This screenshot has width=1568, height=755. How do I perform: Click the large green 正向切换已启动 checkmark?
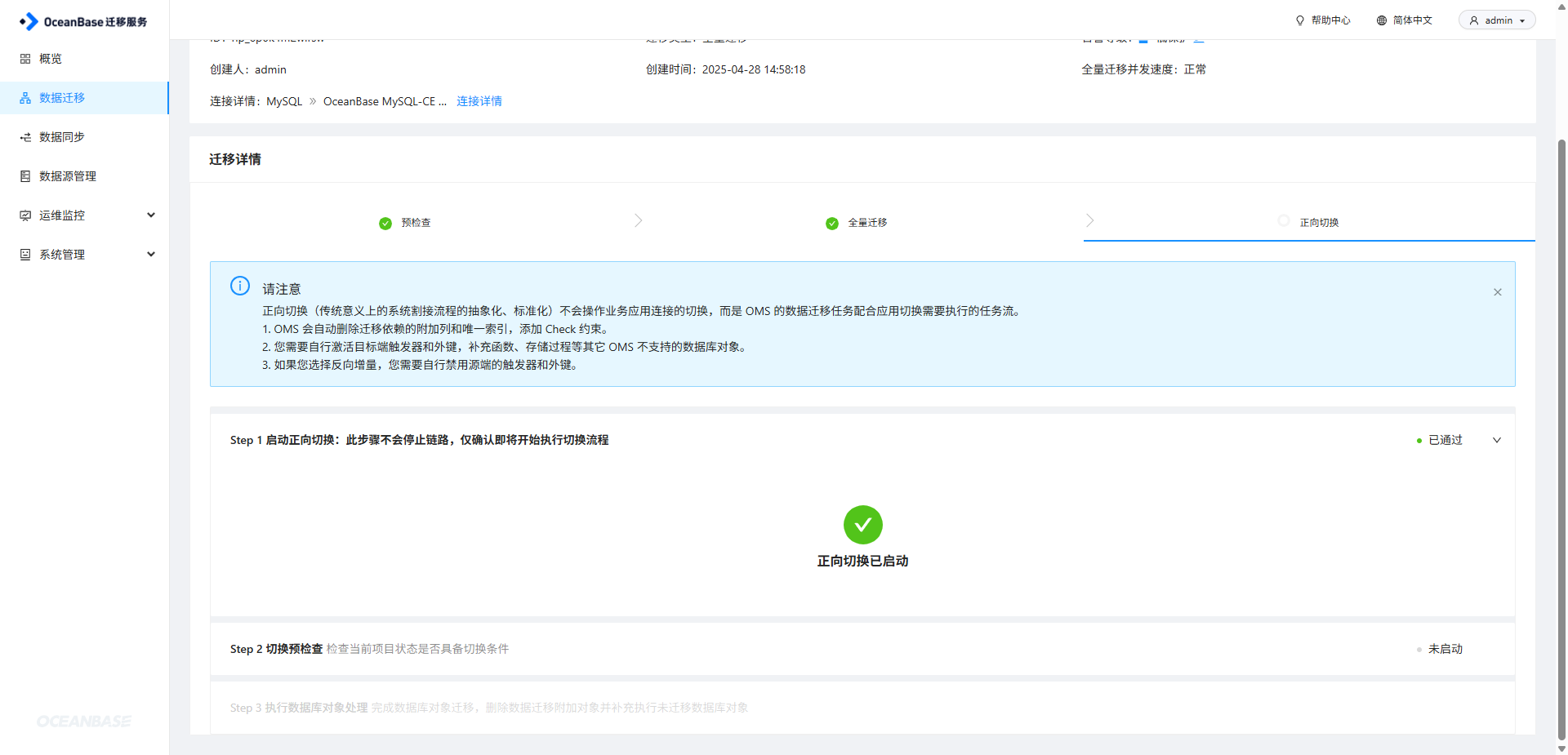[x=863, y=525]
